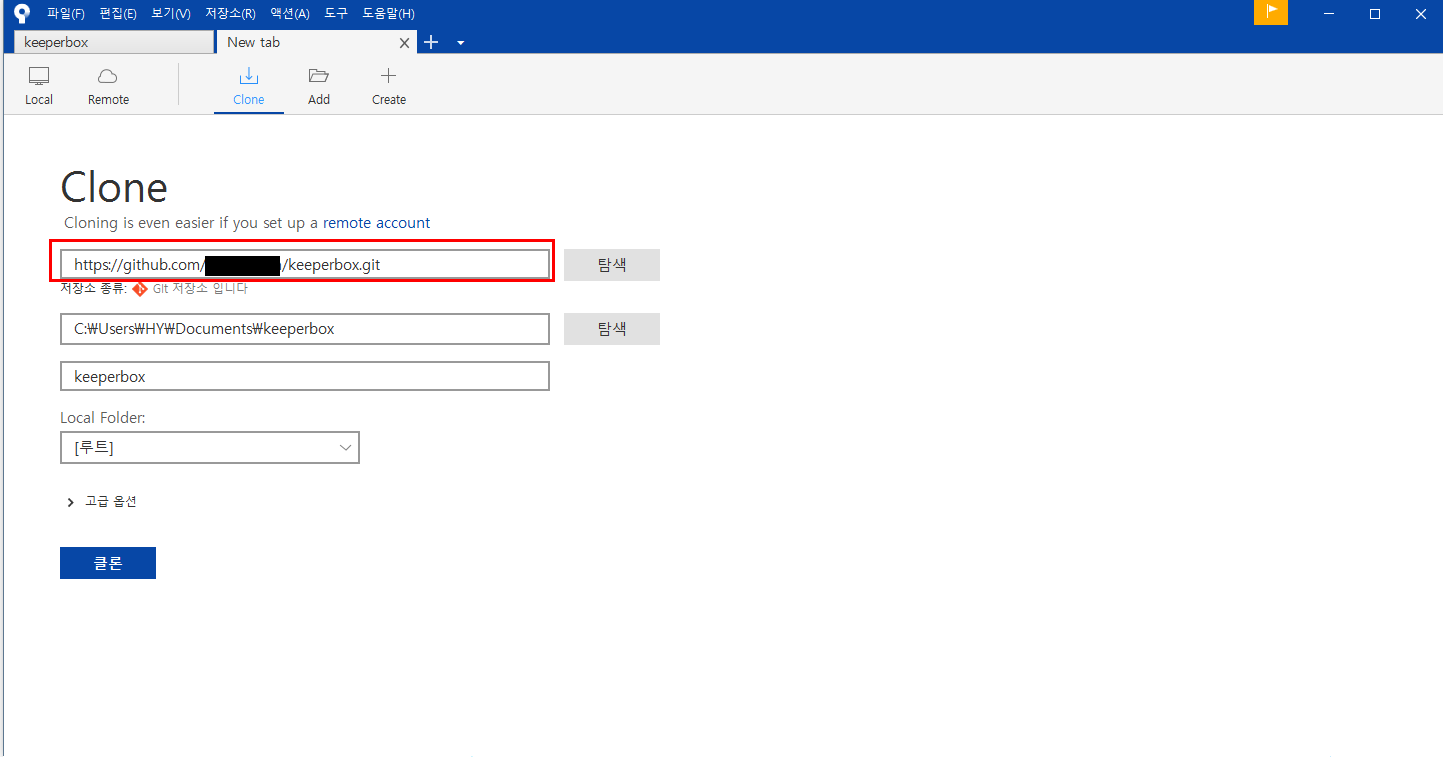Maximize the Sourcetree window
The image size is (1443, 757).
[x=1375, y=13]
